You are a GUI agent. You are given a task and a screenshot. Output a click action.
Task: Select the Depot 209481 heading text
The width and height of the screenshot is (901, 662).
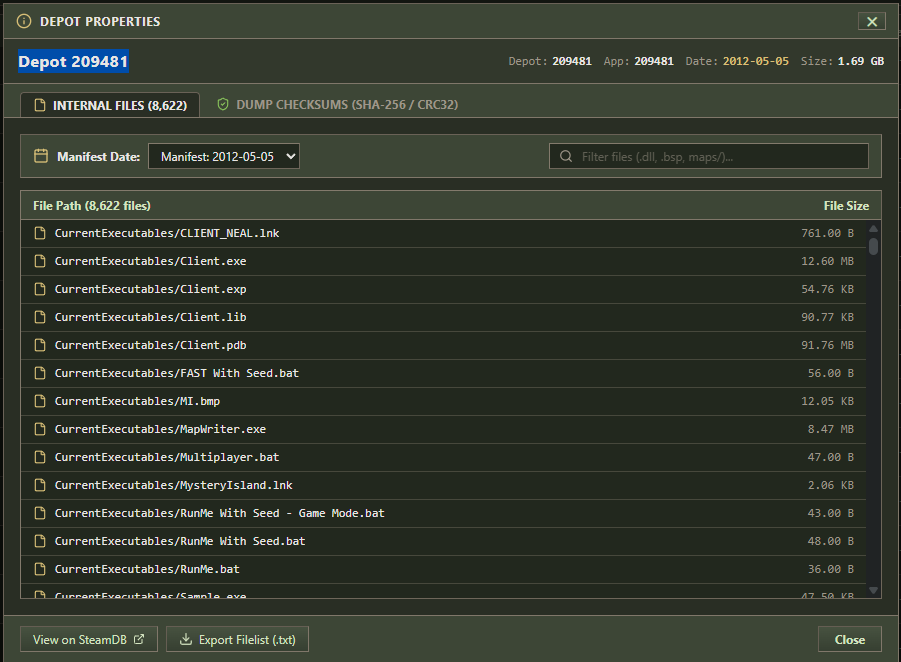point(73,61)
